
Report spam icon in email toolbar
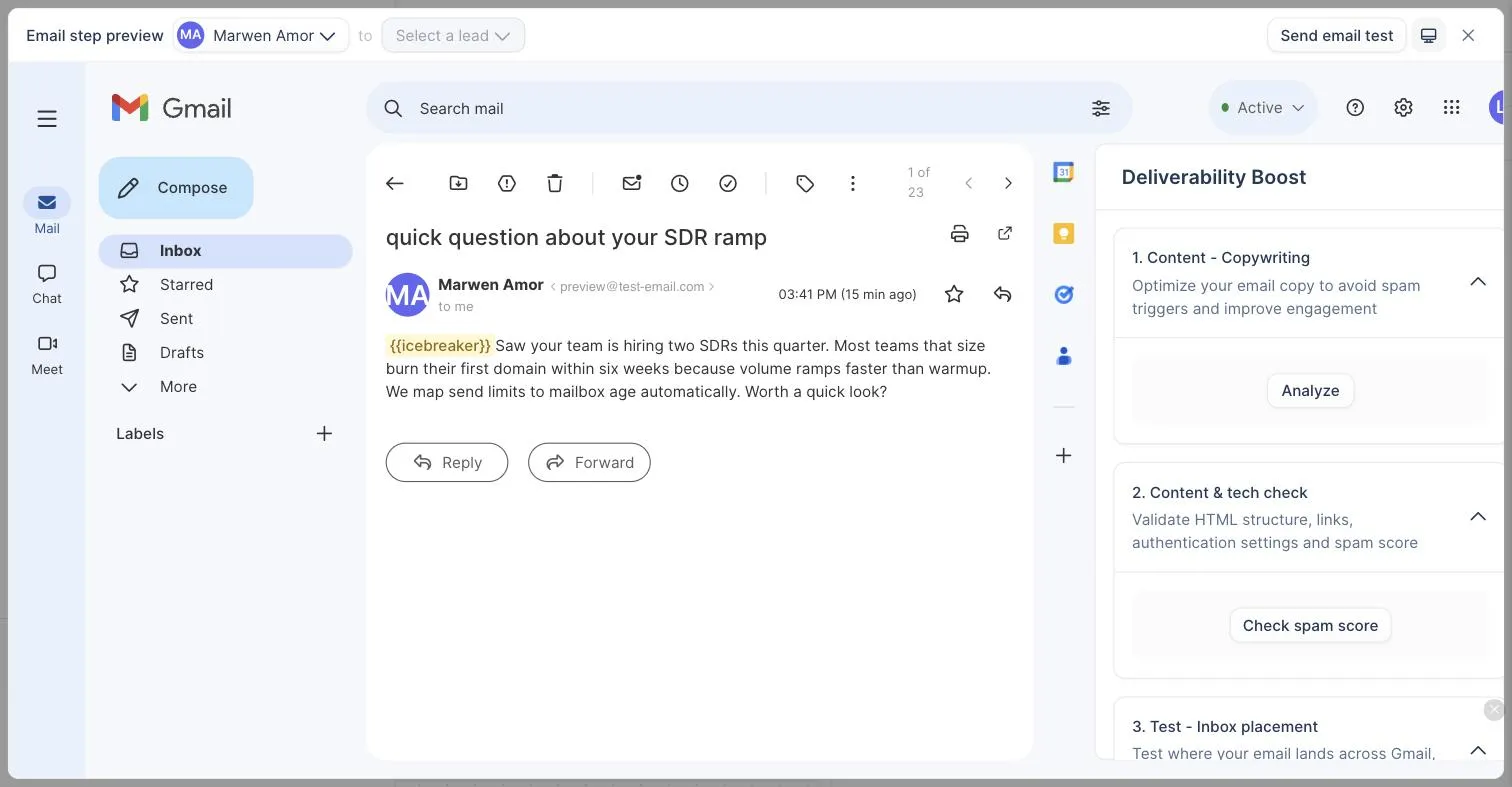(x=507, y=183)
